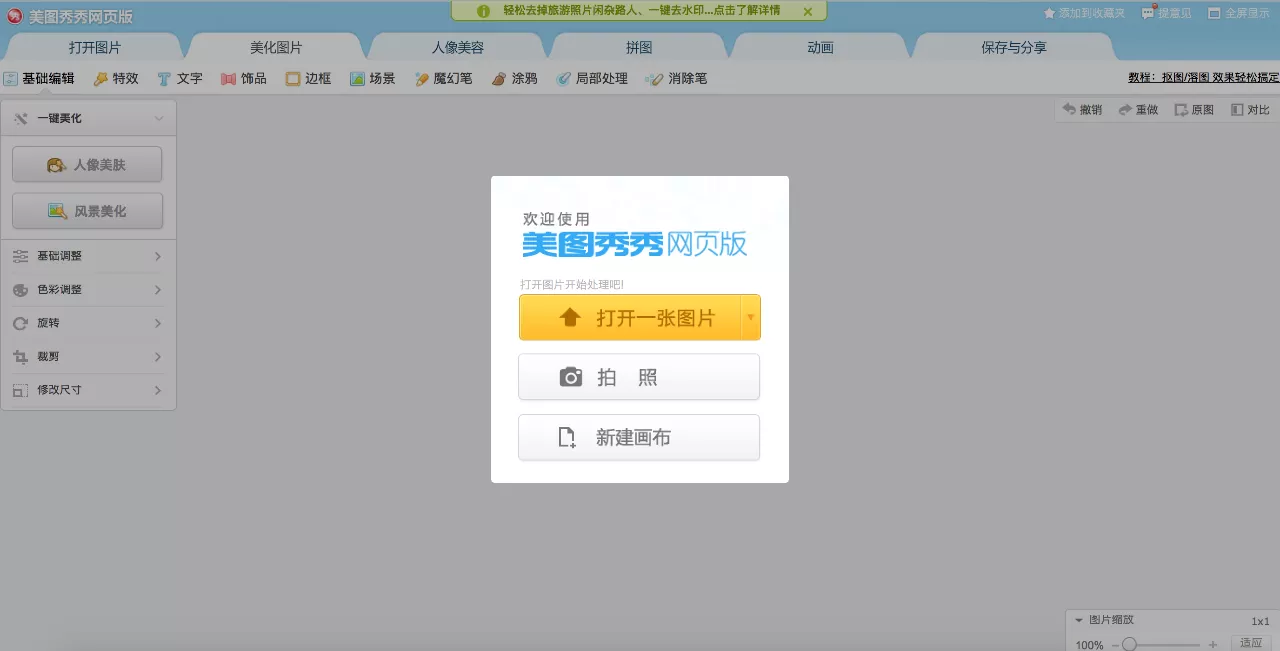Select the 文字 text tool
1280x651 pixels.
tap(180, 78)
